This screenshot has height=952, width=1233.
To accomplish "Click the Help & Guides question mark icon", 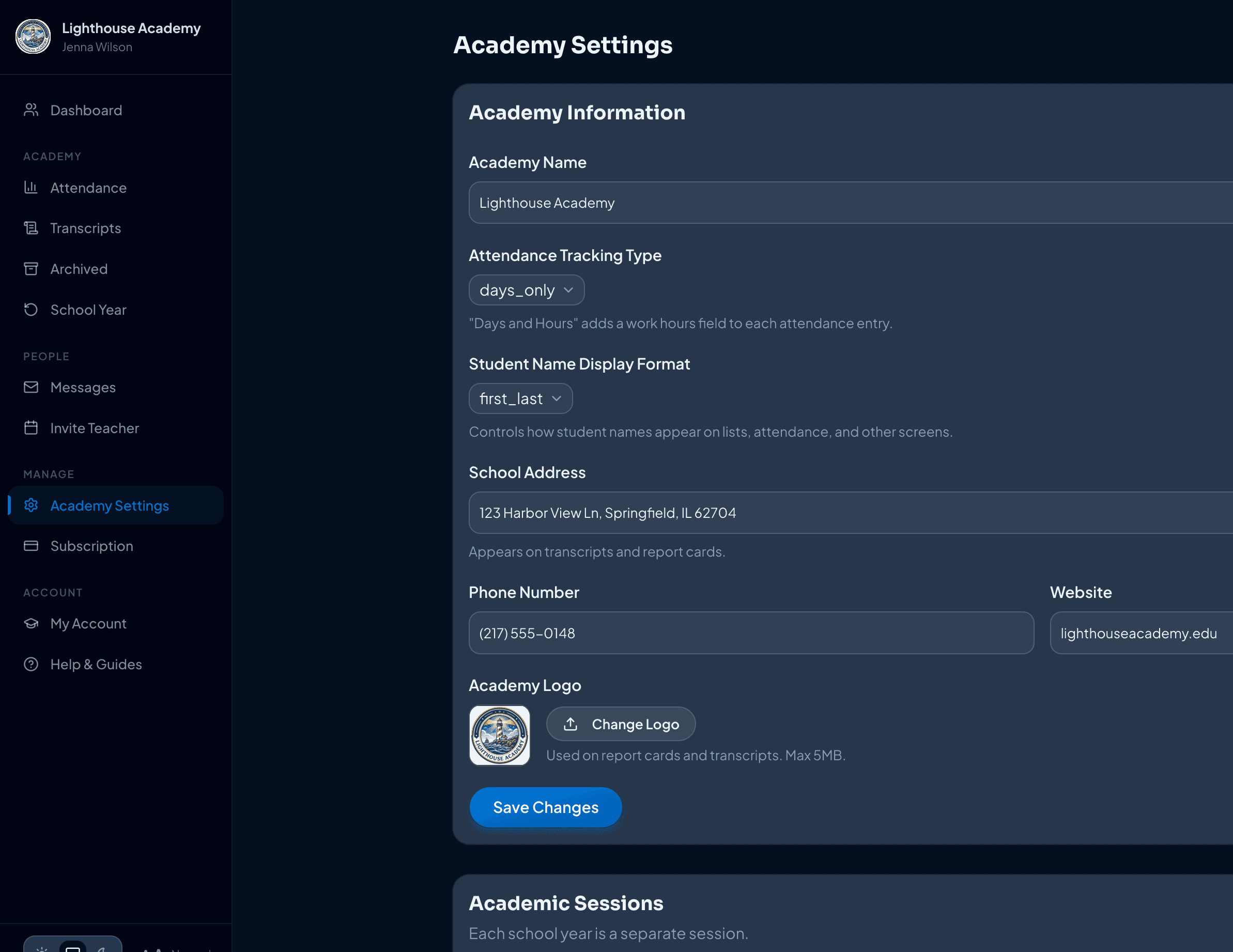I will tap(31, 664).
